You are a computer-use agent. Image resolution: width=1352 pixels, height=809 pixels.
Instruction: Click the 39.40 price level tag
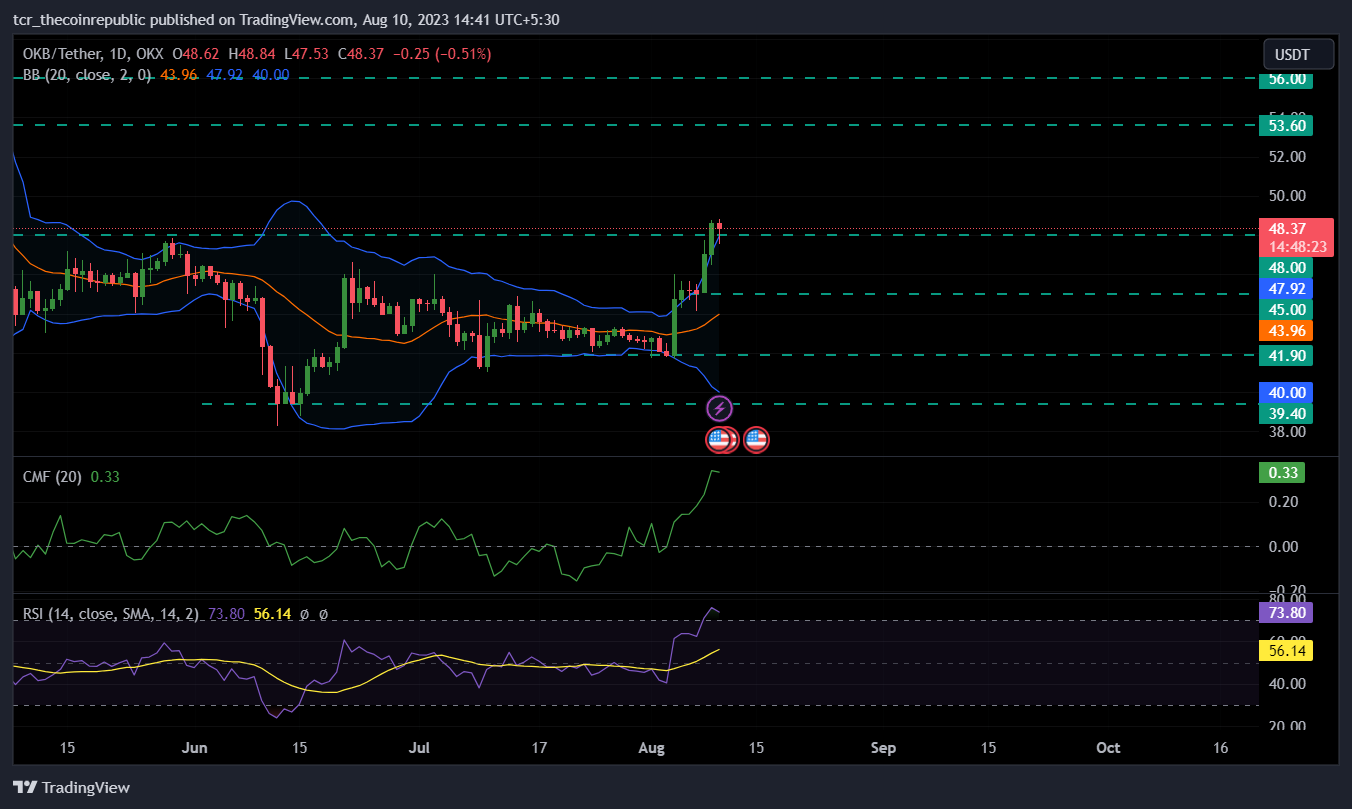coord(1285,413)
